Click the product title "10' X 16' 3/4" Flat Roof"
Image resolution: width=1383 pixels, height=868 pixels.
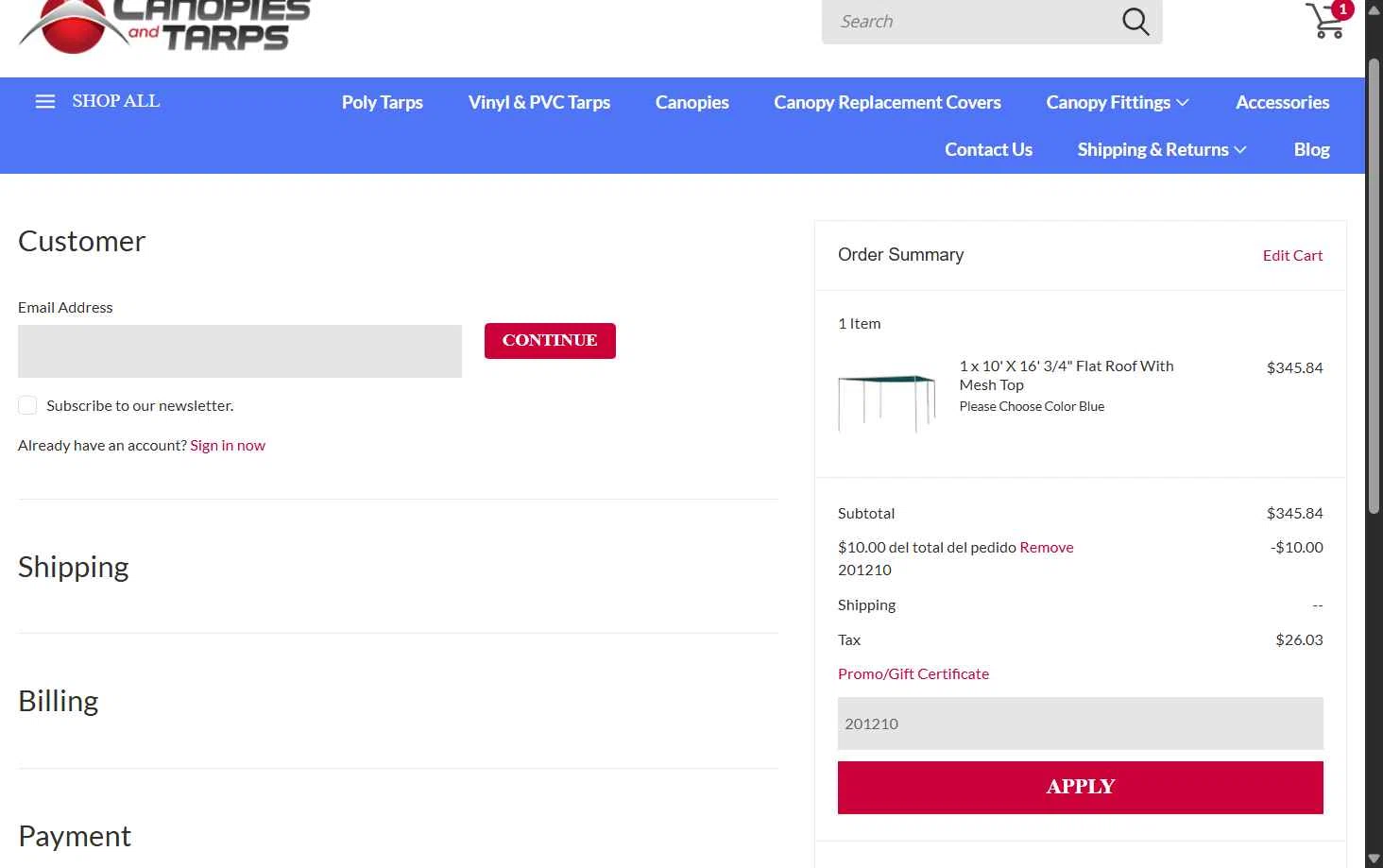coord(1067,375)
